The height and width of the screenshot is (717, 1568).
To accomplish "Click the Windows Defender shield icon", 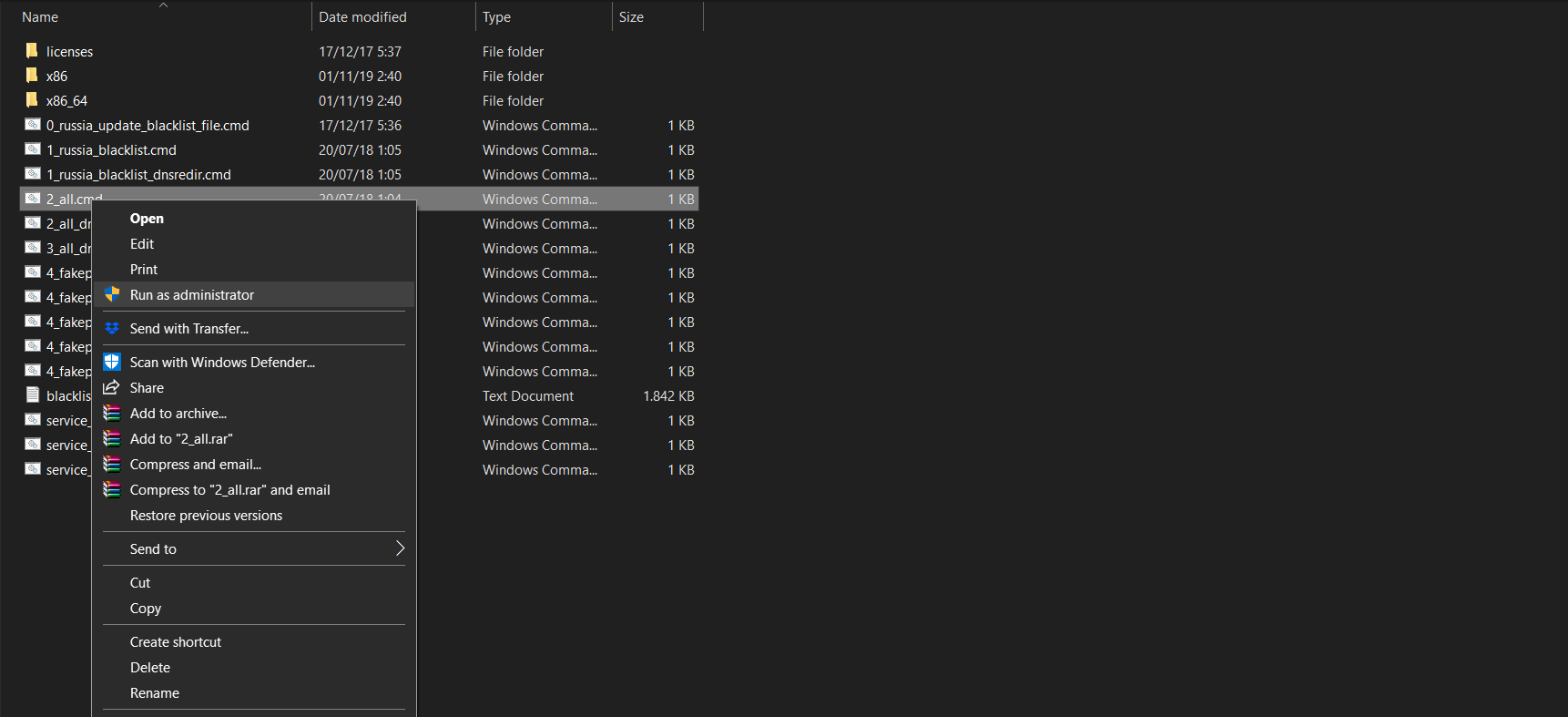I will pyautogui.click(x=112, y=362).
